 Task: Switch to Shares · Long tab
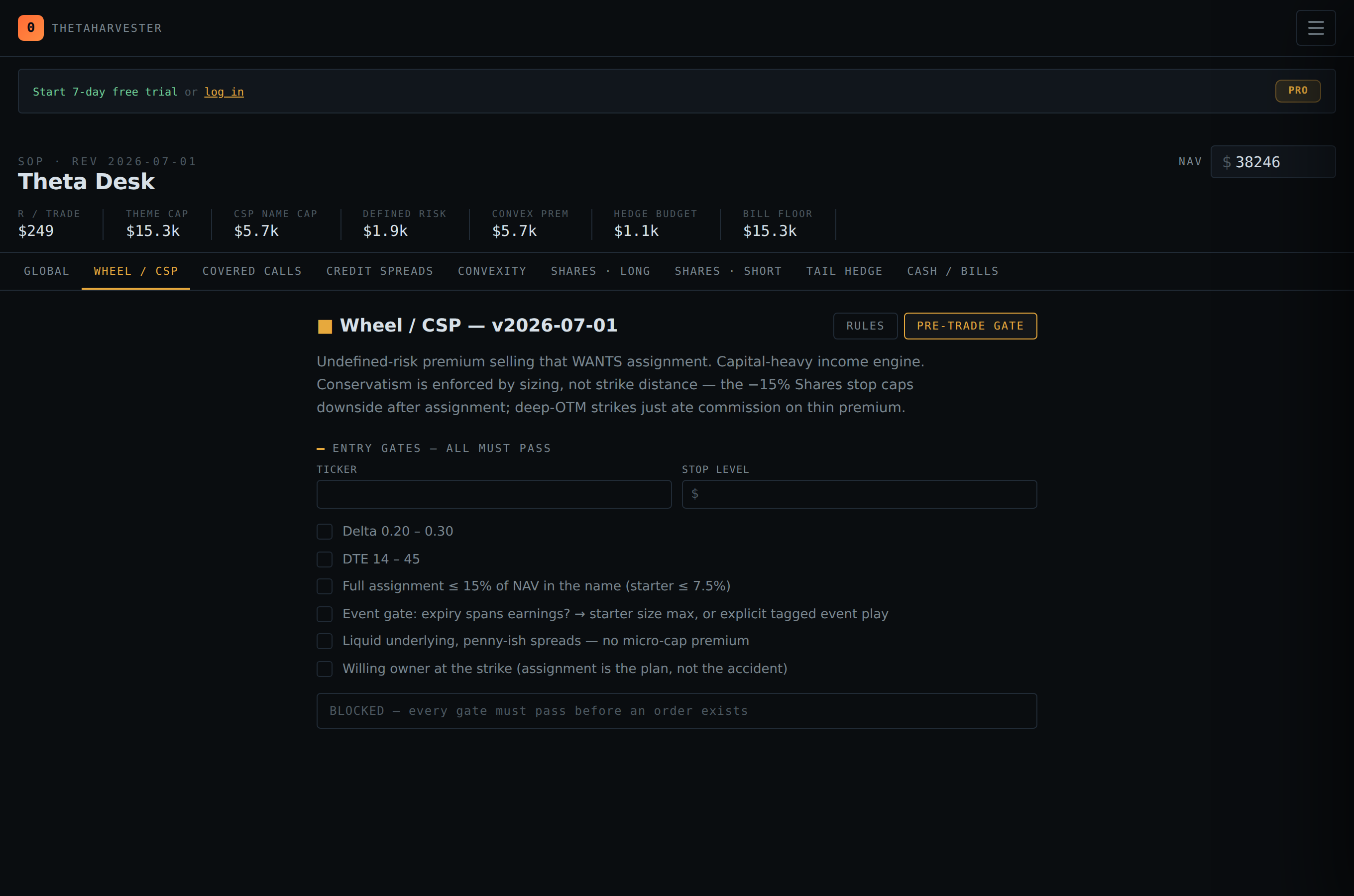[x=600, y=271]
